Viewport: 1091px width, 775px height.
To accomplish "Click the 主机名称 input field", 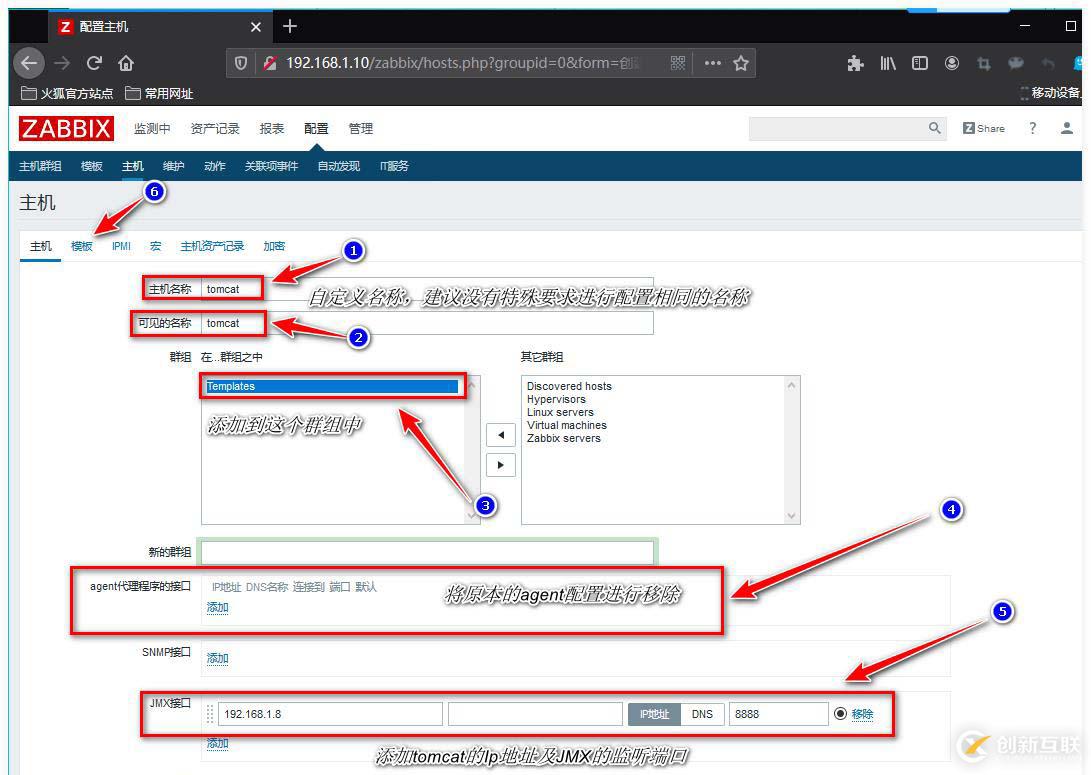I will tap(427, 289).
